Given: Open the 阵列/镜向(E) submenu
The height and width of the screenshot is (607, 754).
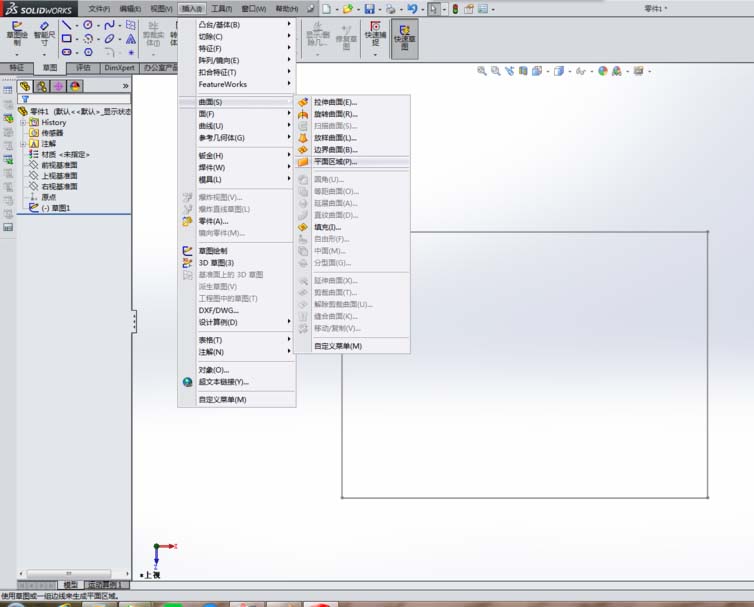Looking at the screenshot, I should pos(237,61).
